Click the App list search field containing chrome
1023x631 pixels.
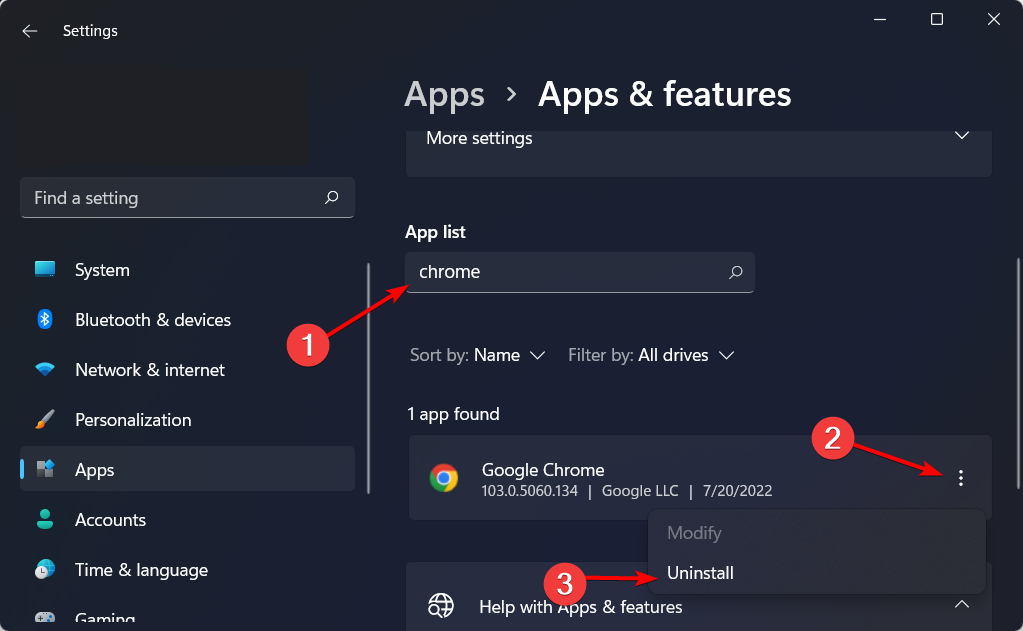579,272
